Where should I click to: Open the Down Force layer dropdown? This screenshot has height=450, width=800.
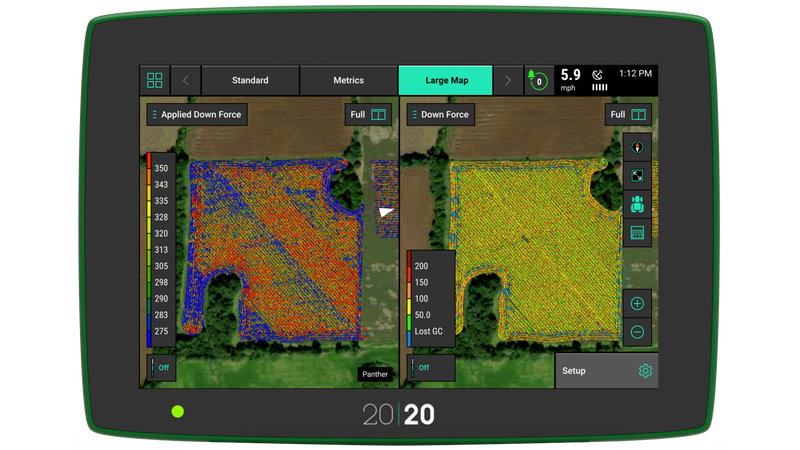pos(440,114)
